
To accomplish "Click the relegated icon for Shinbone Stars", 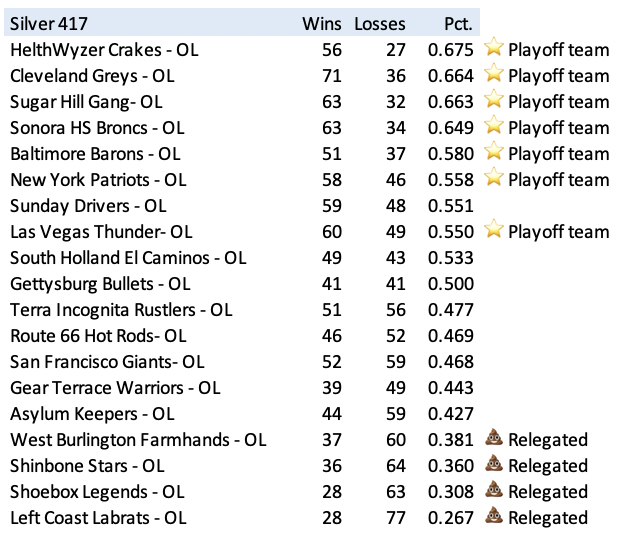I will (494, 465).
